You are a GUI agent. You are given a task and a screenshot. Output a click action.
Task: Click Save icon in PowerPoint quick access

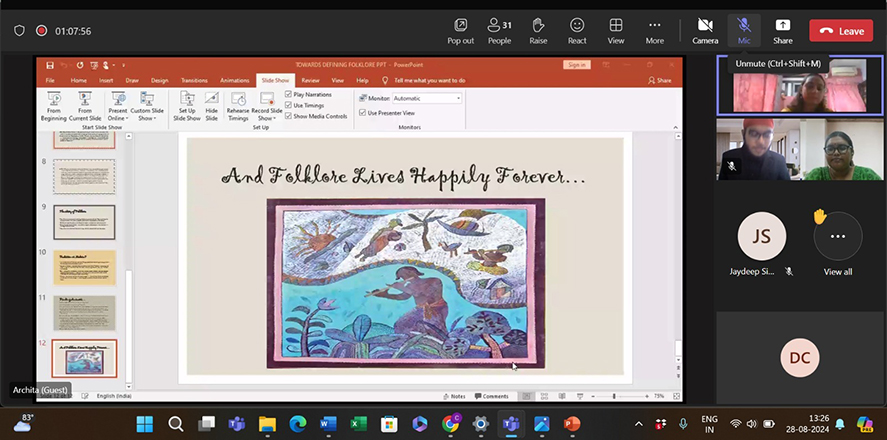[x=50, y=65]
